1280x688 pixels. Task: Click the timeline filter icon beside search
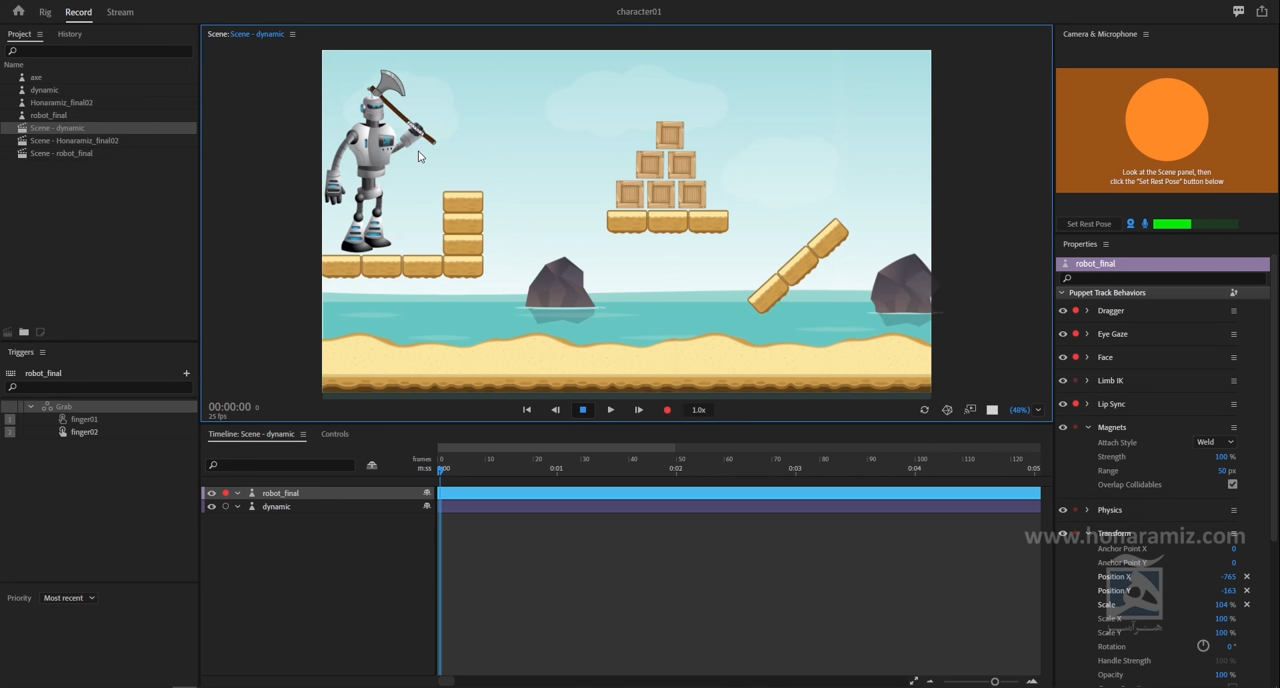pyautogui.click(x=372, y=465)
